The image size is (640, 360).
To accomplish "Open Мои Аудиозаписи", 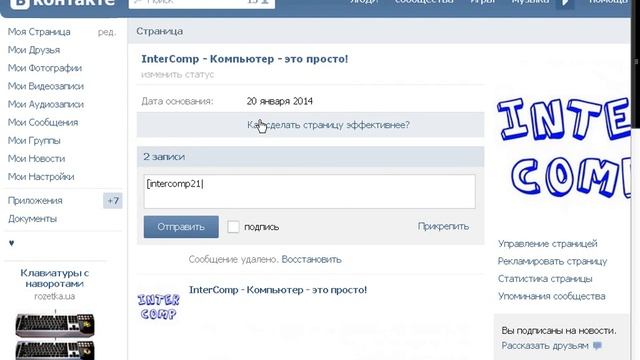I will coord(46,104).
